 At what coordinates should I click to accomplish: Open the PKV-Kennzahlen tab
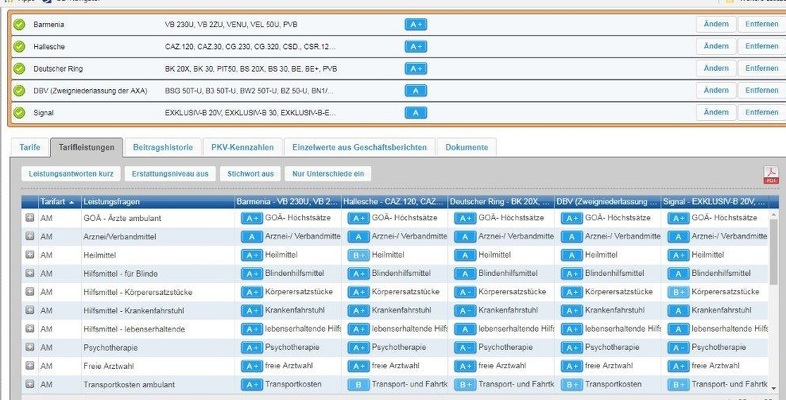243,147
